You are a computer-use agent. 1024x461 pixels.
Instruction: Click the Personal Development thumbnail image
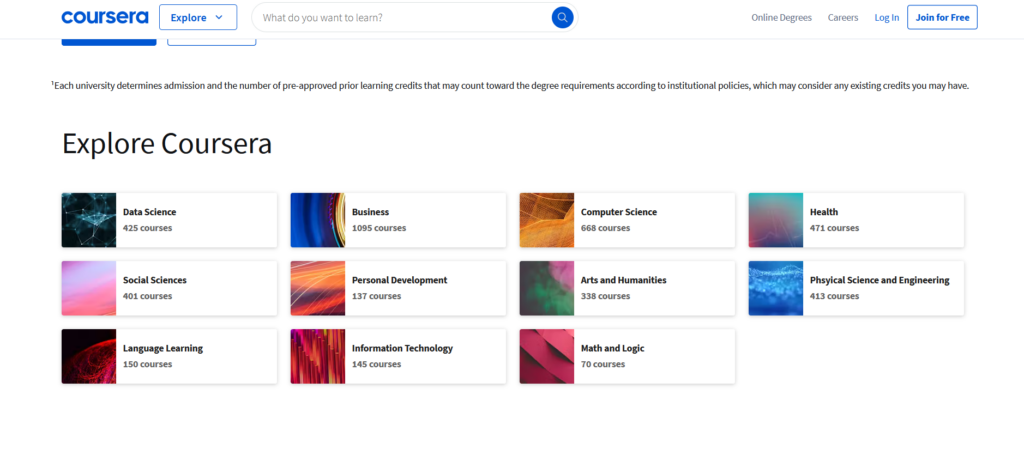(x=317, y=288)
